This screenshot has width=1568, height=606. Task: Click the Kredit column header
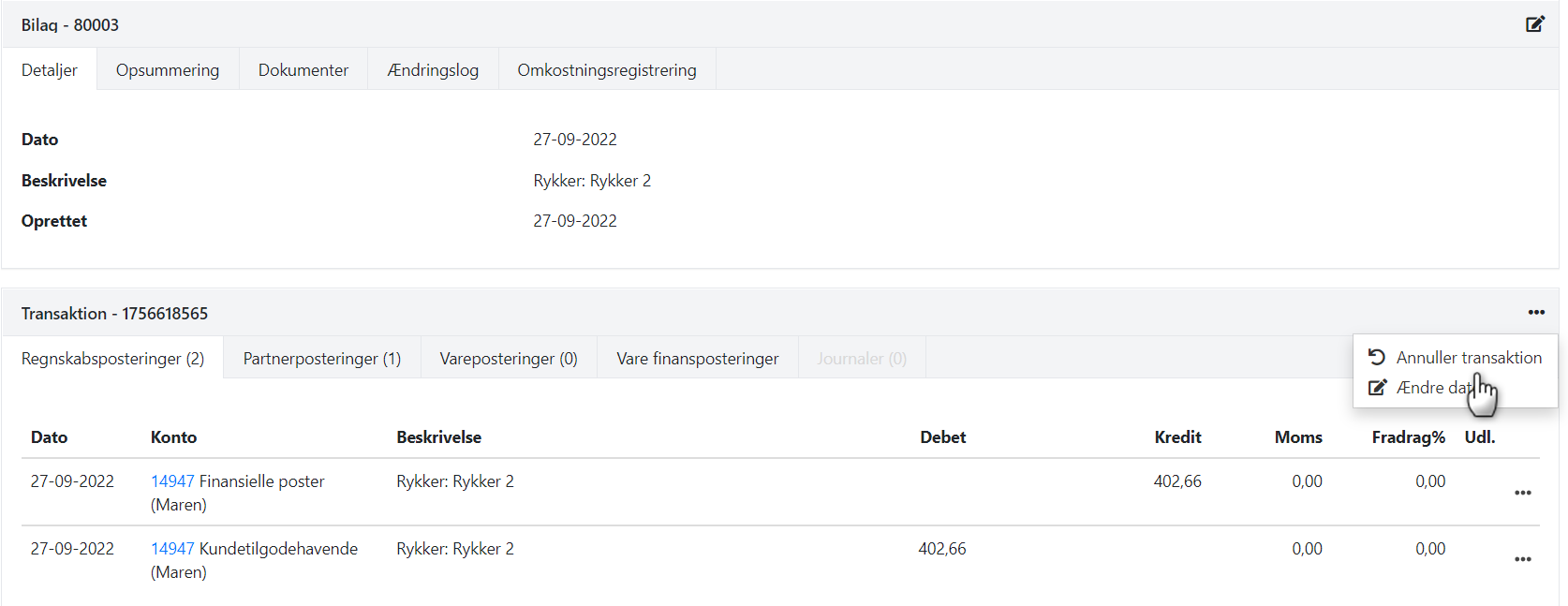pos(1177,437)
